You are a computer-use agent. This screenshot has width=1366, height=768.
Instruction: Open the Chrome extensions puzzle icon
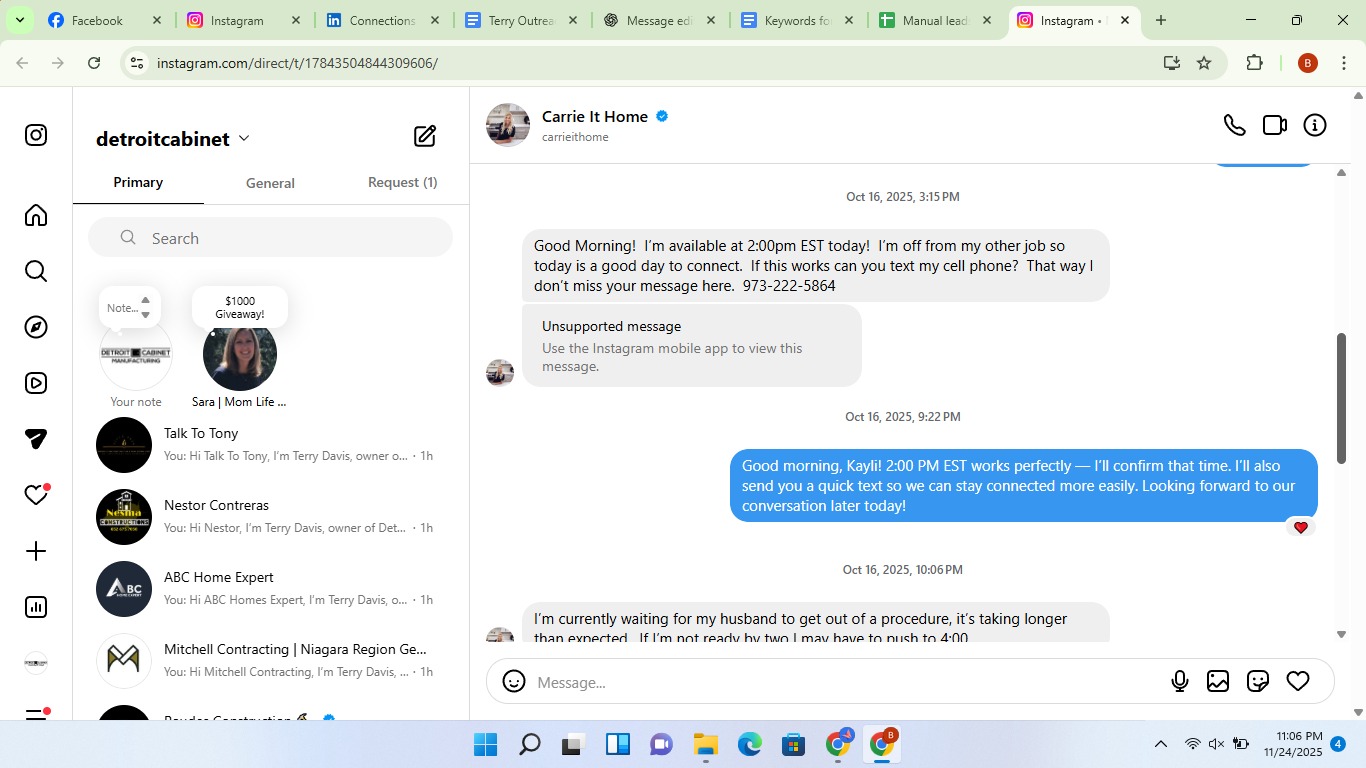1254,63
